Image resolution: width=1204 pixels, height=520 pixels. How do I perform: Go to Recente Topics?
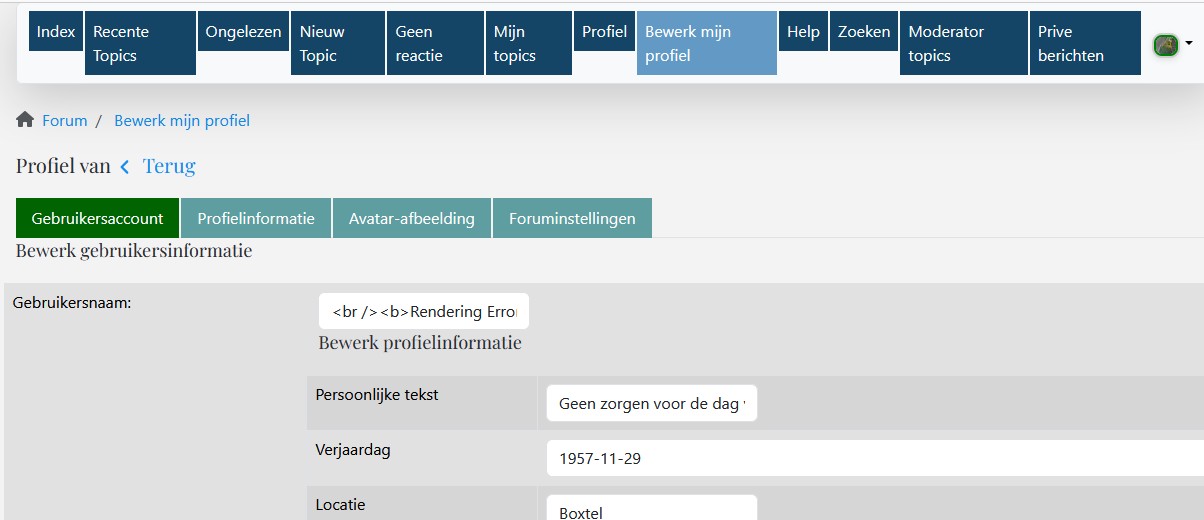click(x=140, y=44)
